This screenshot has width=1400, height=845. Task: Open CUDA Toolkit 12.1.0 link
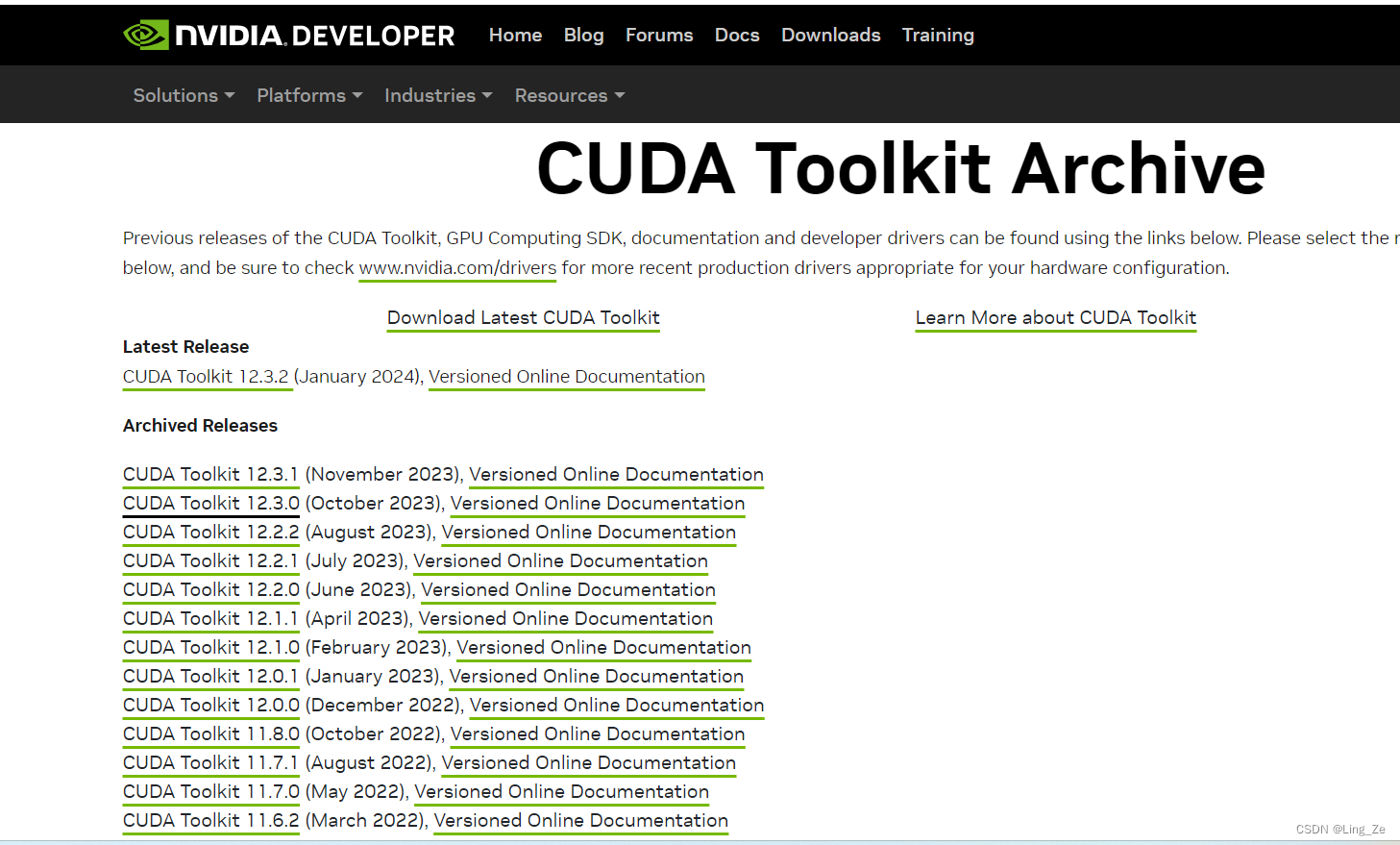pyautogui.click(x=211, y=648)
